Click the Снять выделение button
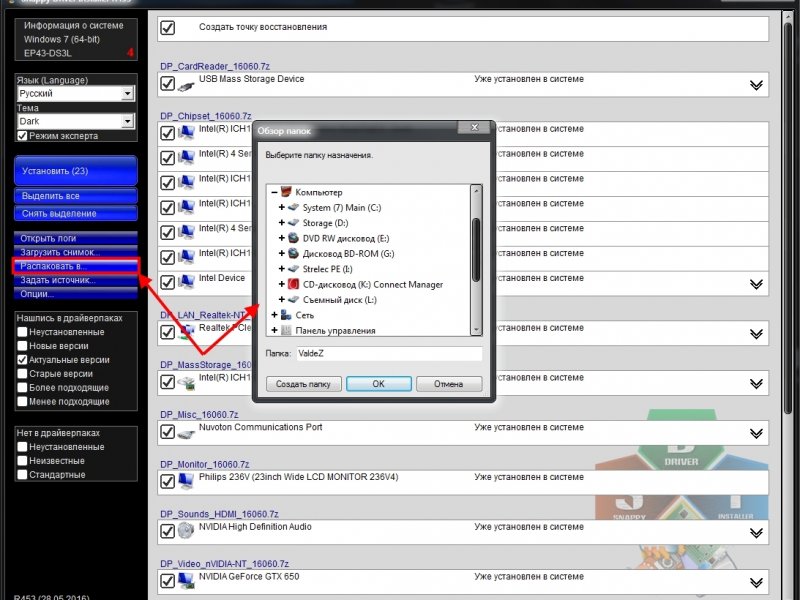The width and height of the screenshot is (800, 600). coord(76,213)
